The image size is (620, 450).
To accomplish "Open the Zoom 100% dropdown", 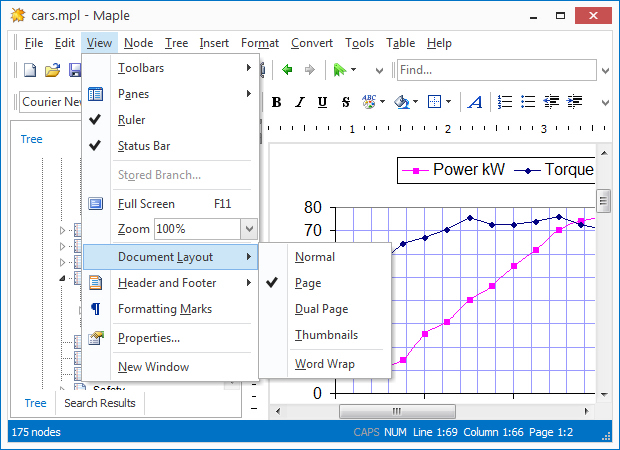I will [248, 229].
